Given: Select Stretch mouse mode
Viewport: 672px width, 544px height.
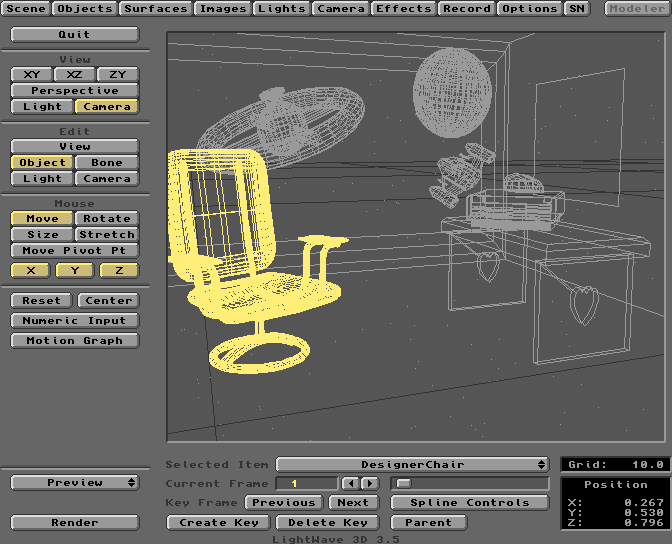Looking at the screenshot, I should click(107, 234).
